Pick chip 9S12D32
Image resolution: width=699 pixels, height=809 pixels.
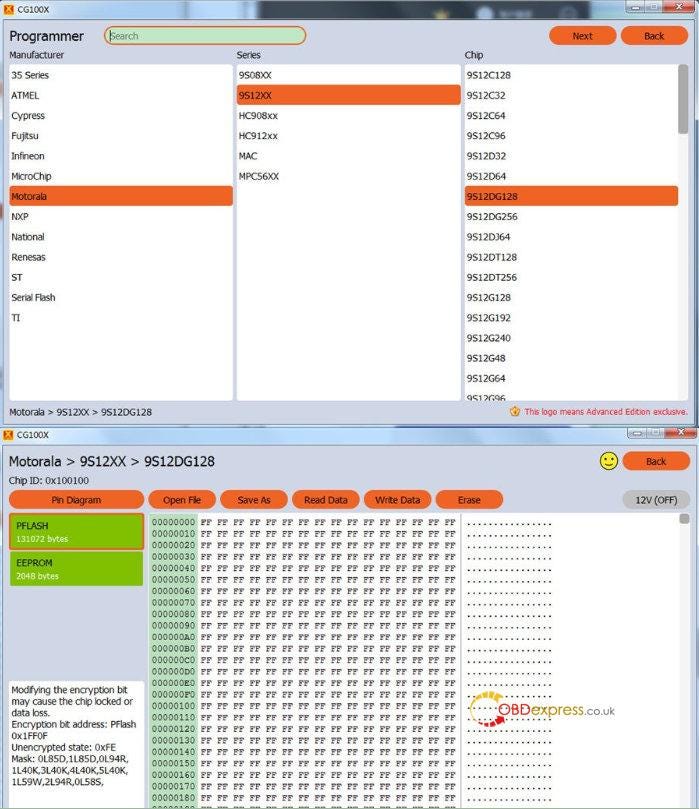(x=571, y=156)
